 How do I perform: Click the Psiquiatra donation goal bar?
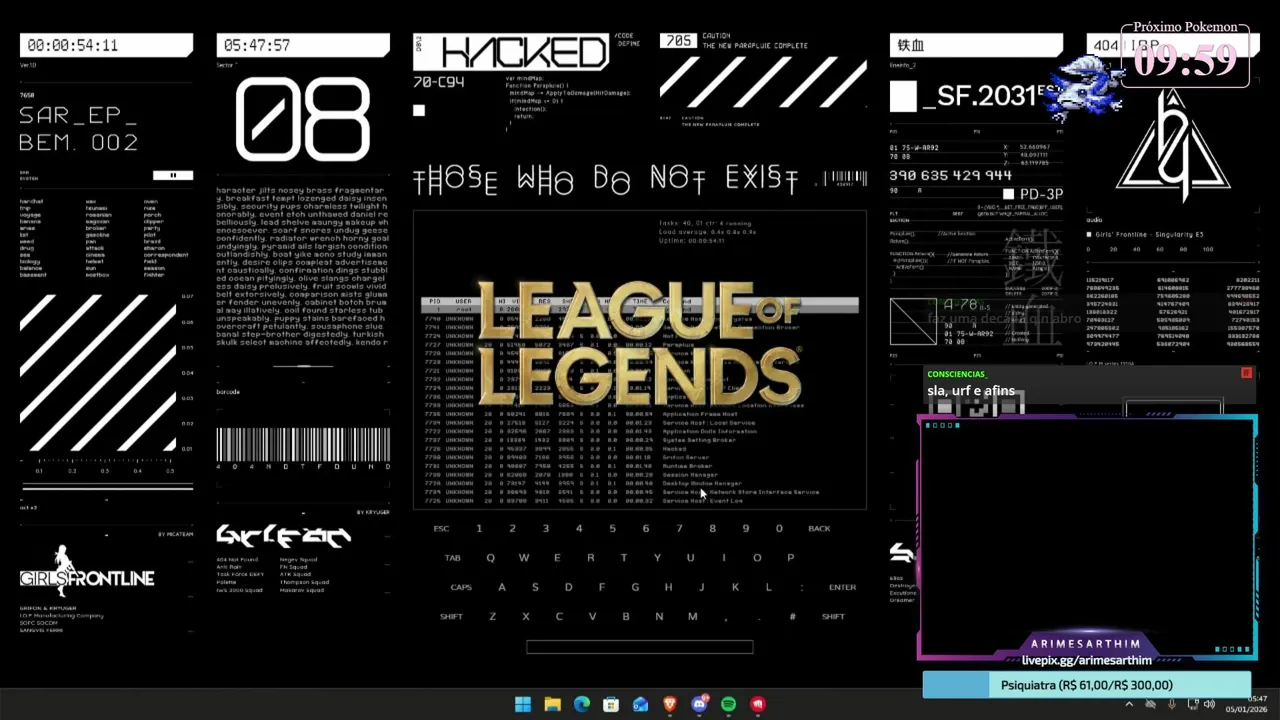point(1086,685)
